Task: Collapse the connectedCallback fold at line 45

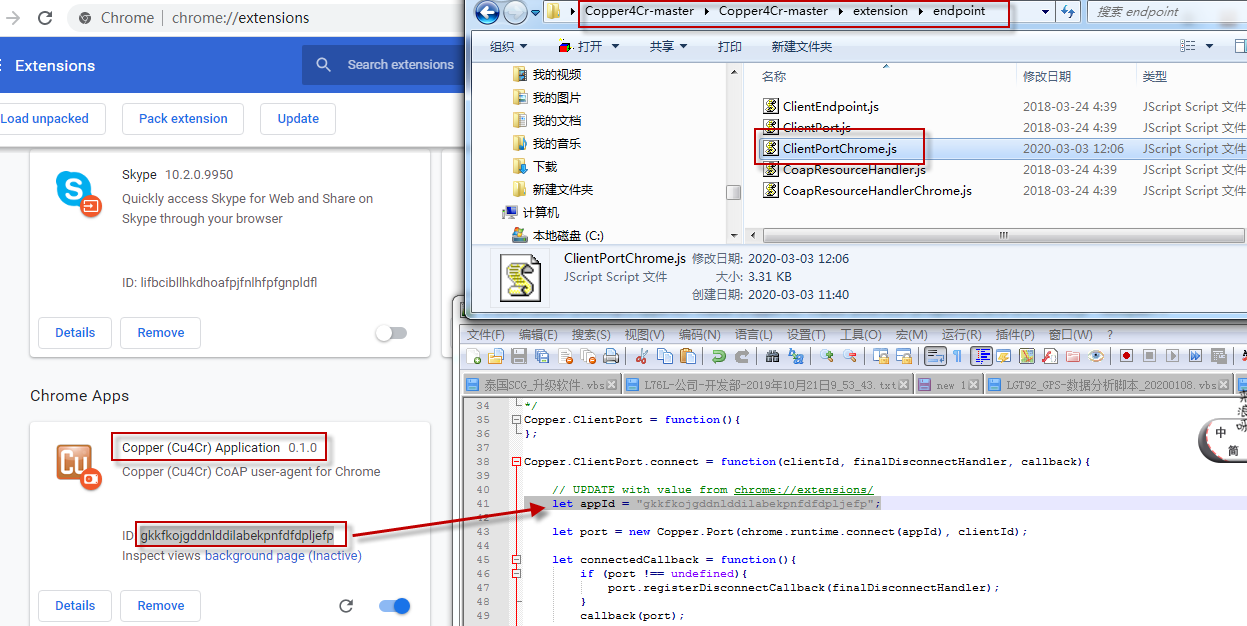Action: [x=516, y=560]
